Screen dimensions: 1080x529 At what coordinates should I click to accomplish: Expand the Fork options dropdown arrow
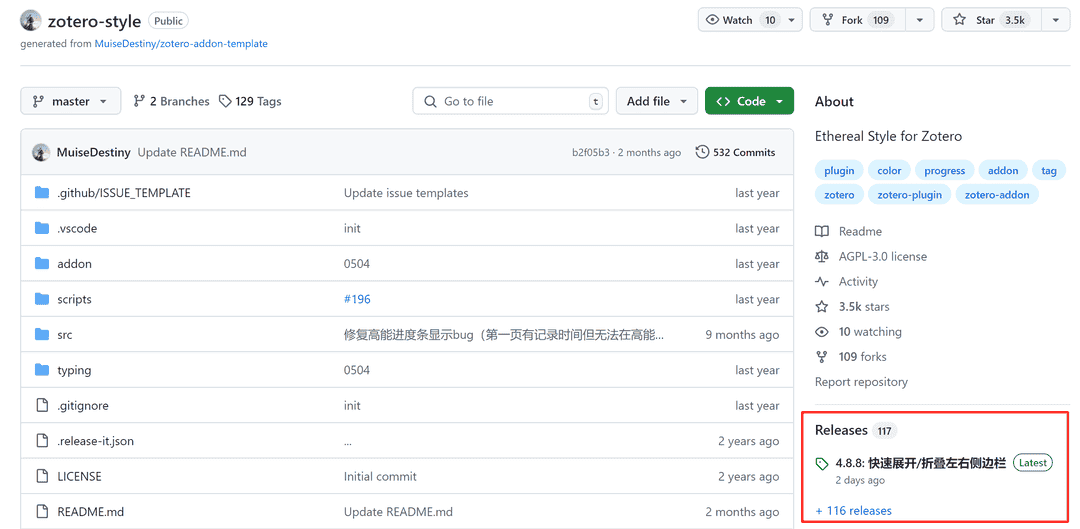pos(919,20)
